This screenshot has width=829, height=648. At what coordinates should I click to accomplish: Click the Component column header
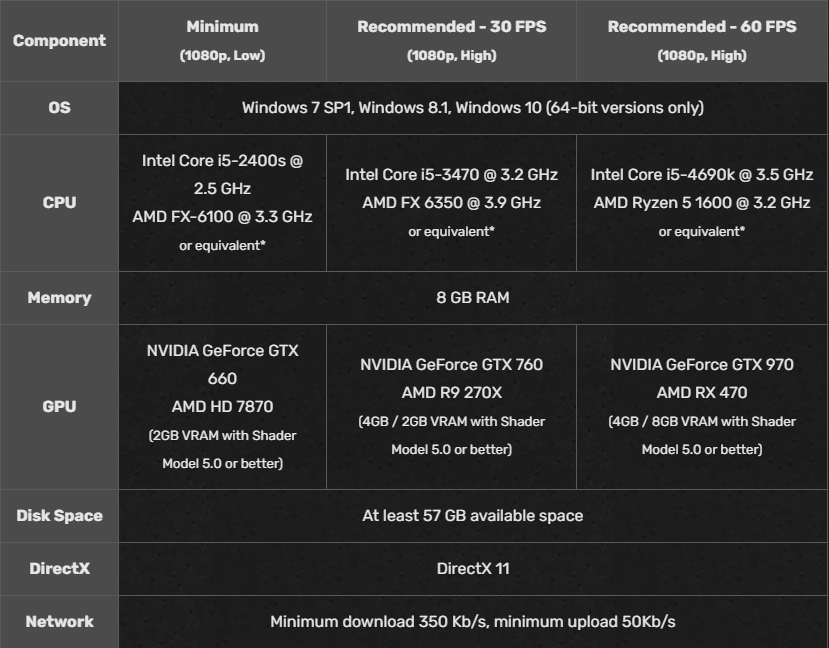[x=59, y=41]
